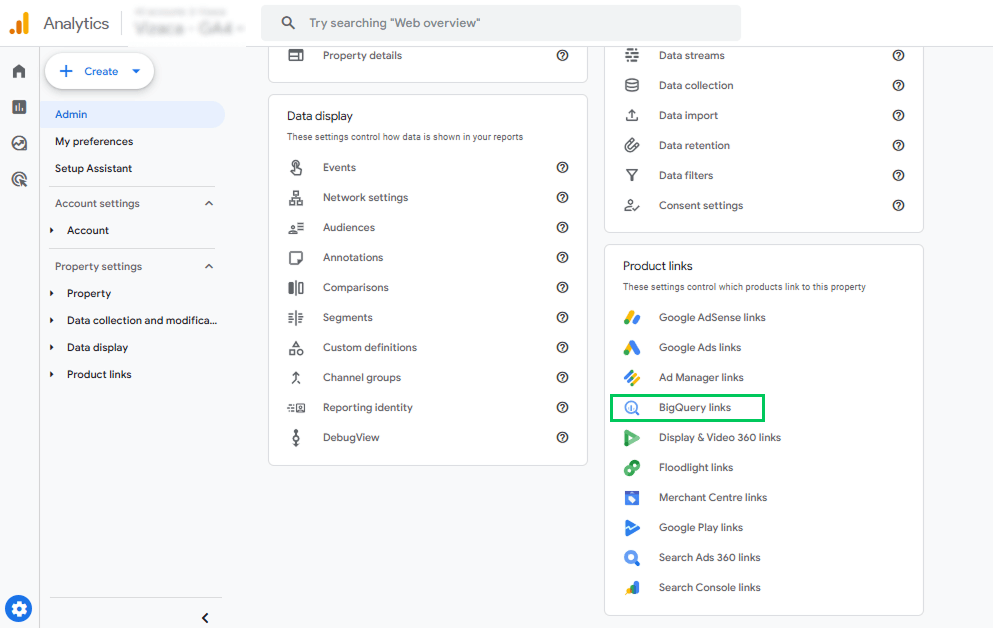Open help for Audiences
The width and height of the screenshot is (993, 628).
pos(562,227)
